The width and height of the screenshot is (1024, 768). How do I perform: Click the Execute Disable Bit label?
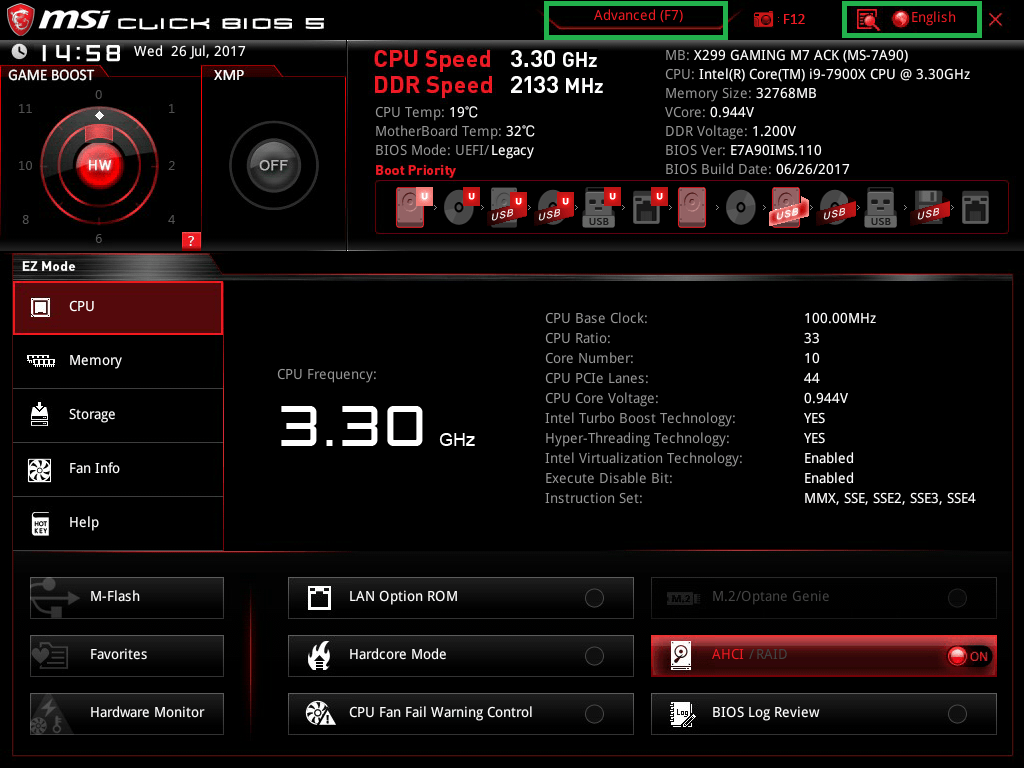[609, 478]
